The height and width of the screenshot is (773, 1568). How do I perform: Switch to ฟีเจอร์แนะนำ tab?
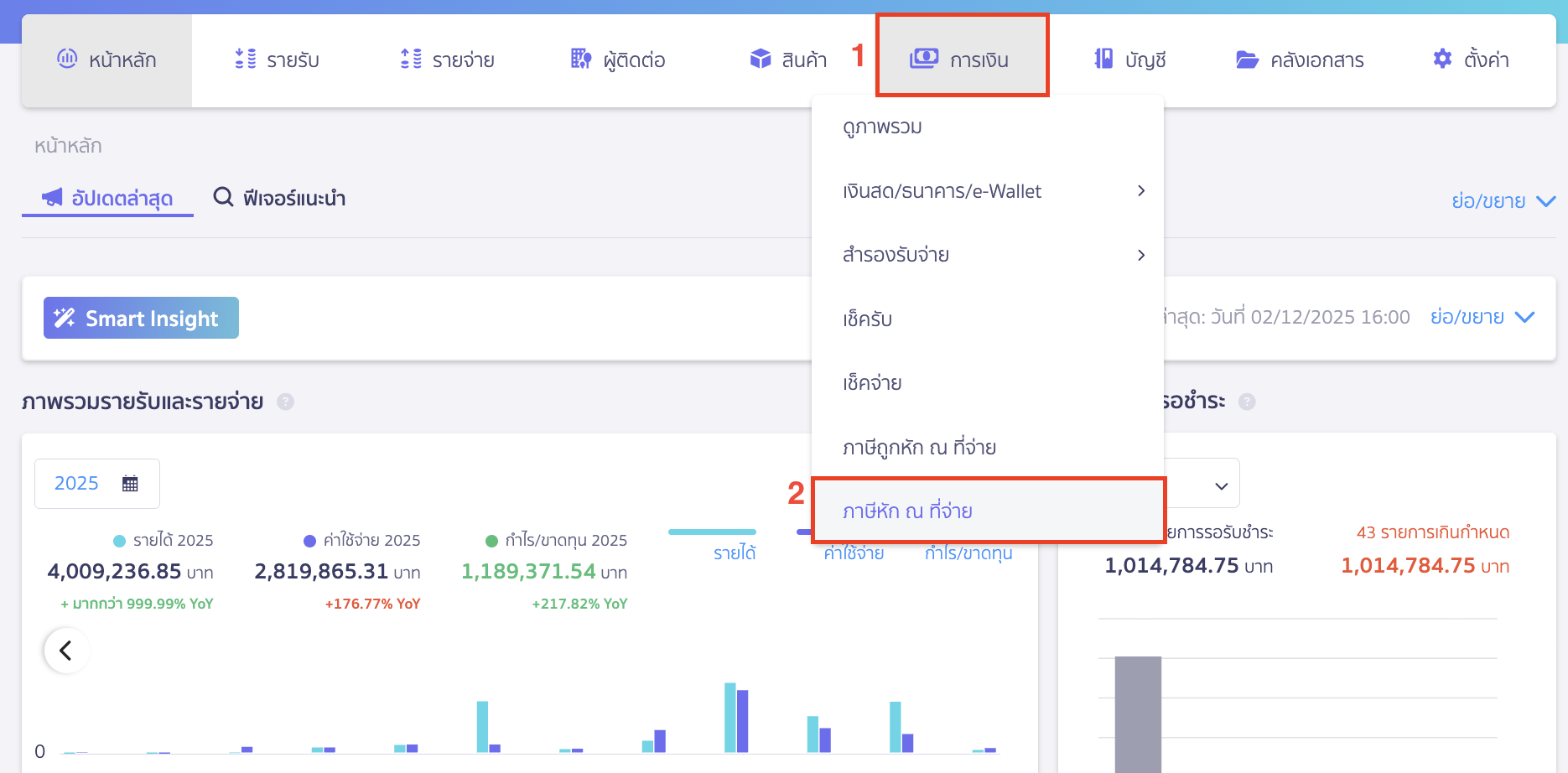tap(280, 198)
